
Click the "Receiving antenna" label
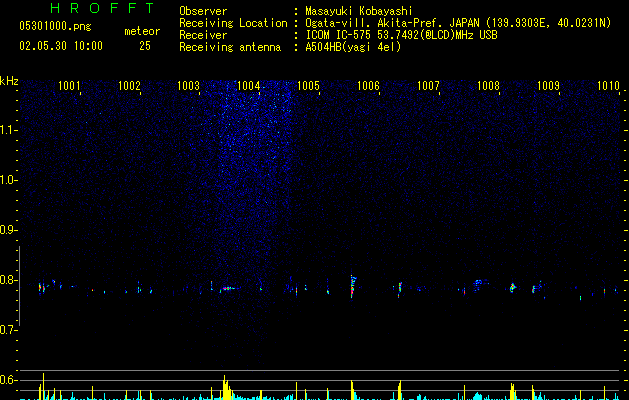230,47
